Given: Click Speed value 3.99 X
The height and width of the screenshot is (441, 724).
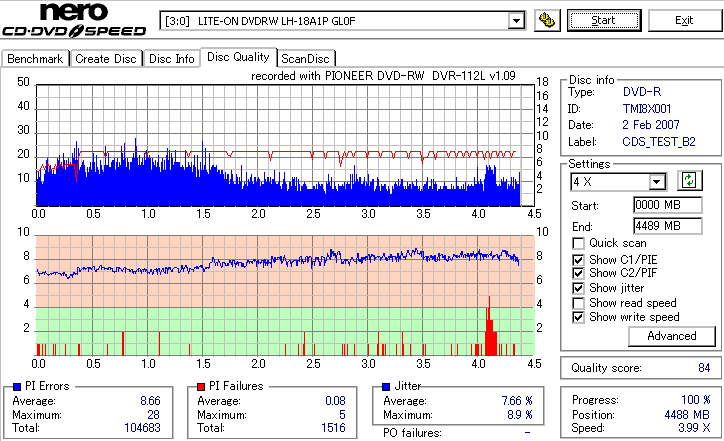Looking at the screenshot, I should pos(694,428).
